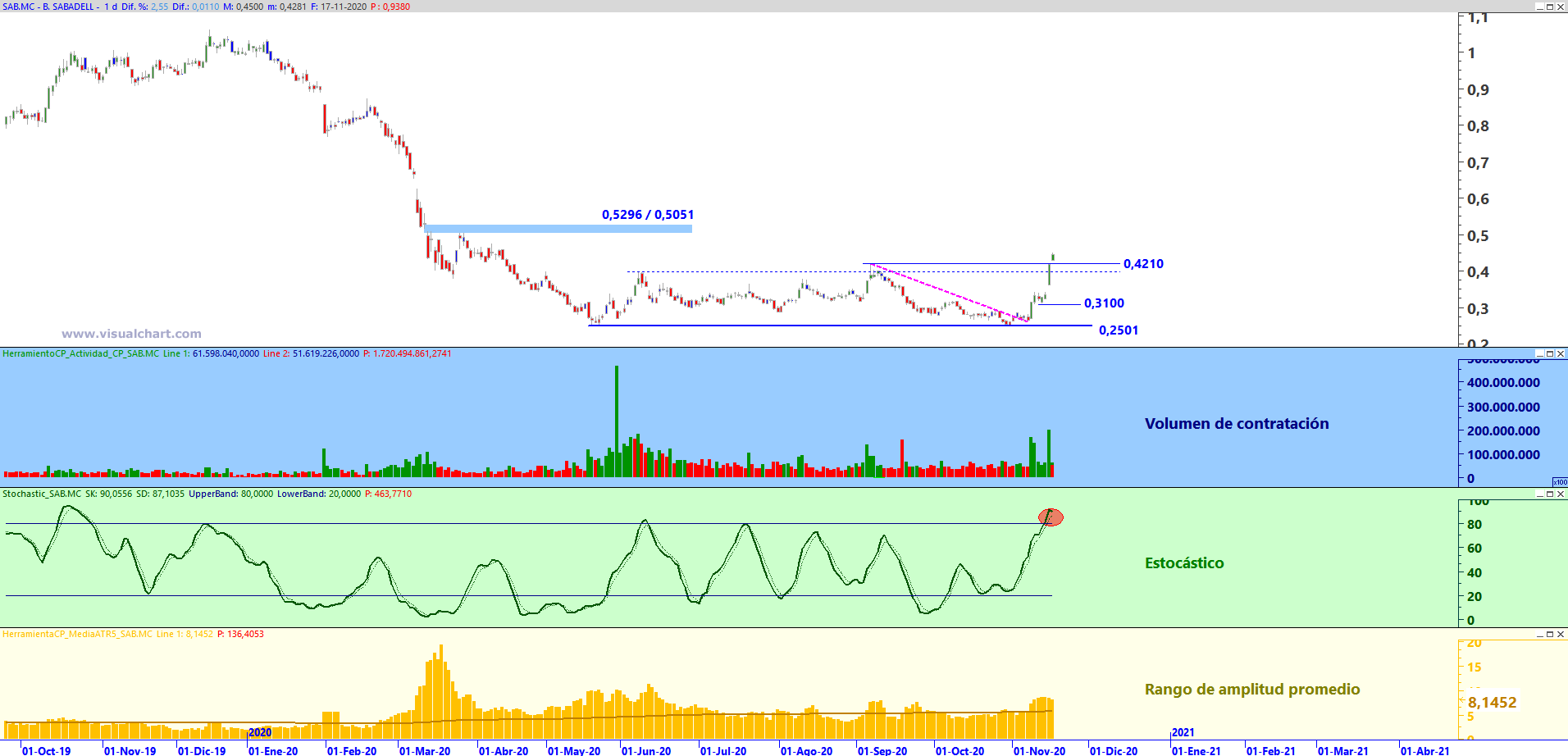Click the 400.000.000 volume axis label

[1504, 383]
